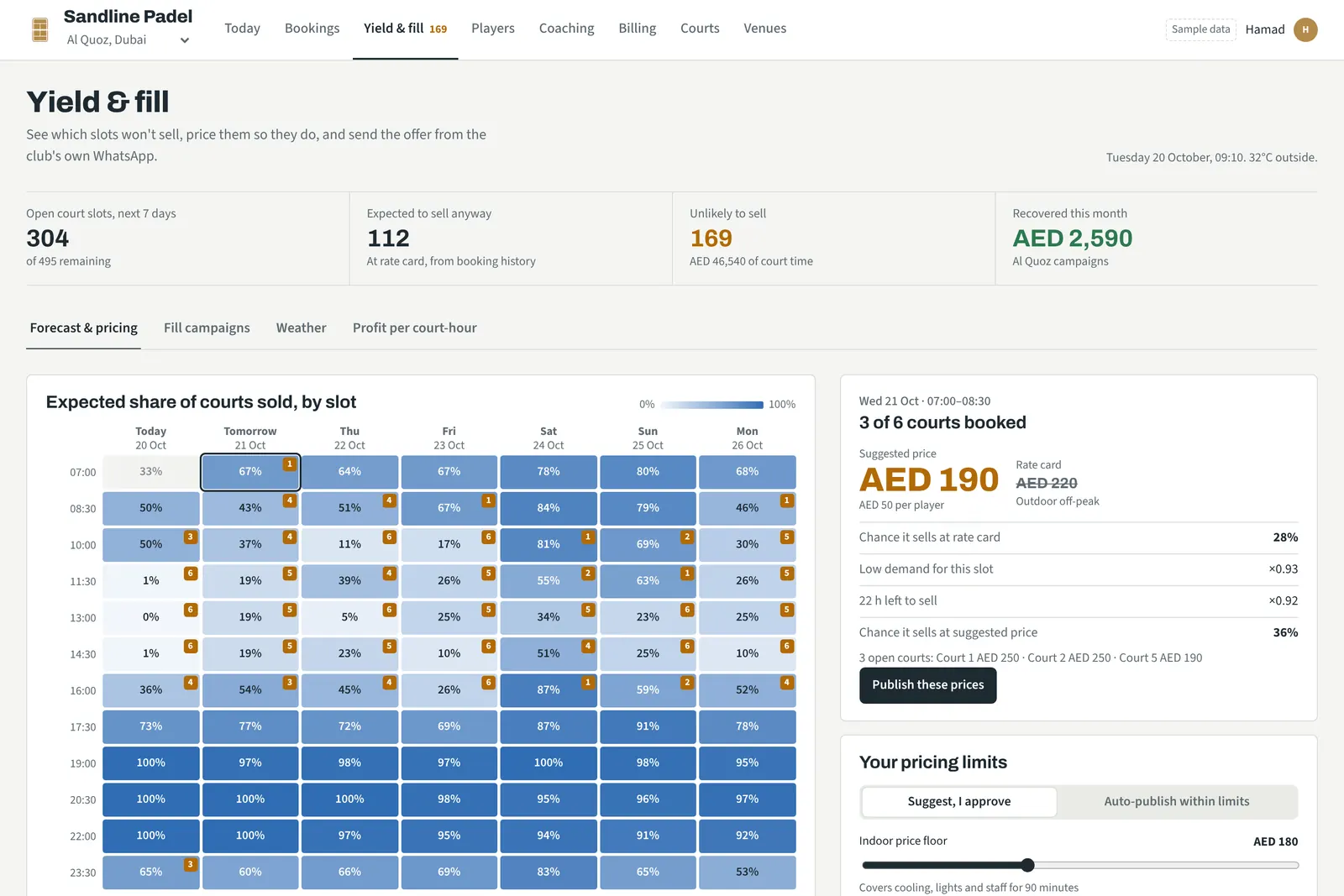The image size is (1344, 896).
Task: Switch to Auto-publish within limits
Action: (1177, 802)
